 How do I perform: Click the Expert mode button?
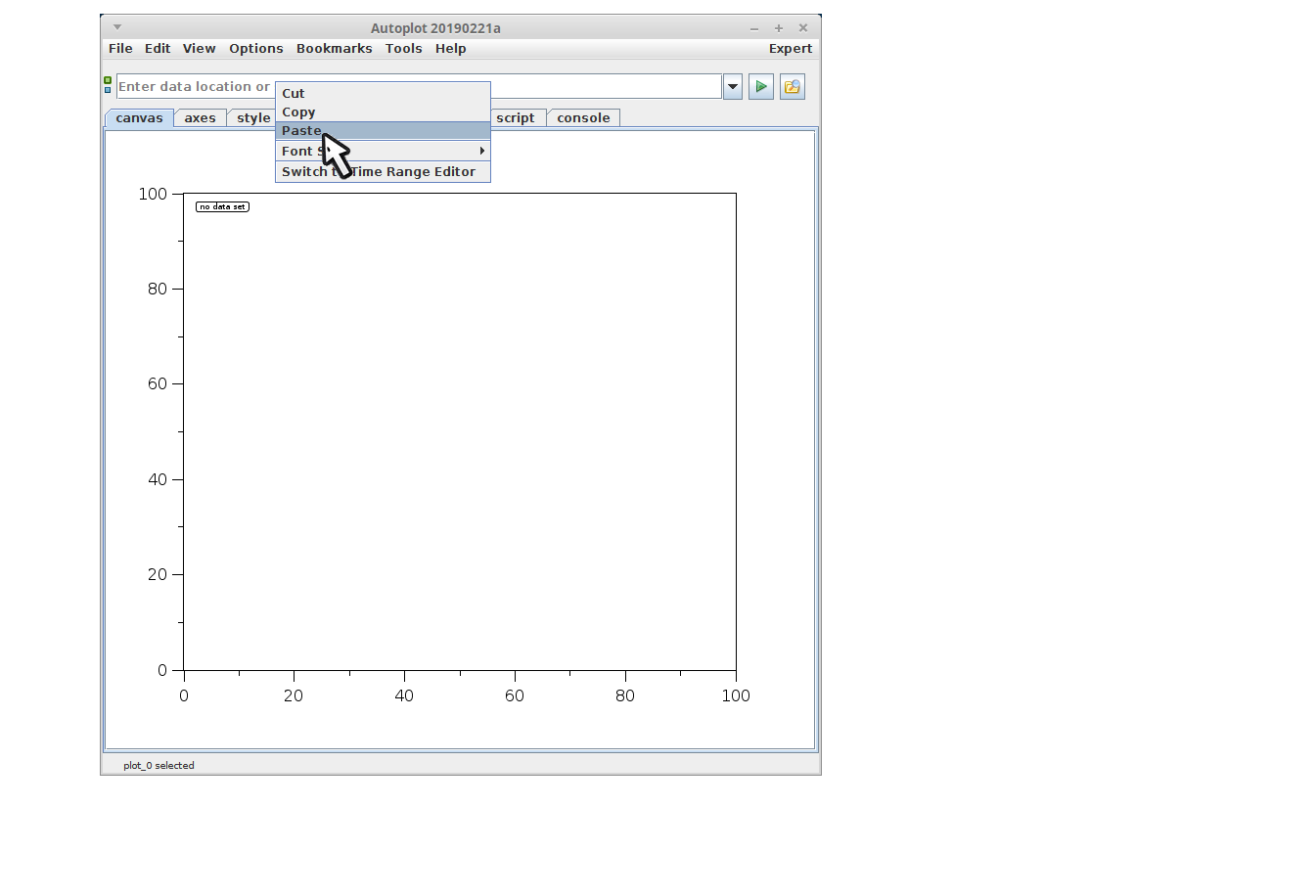coord(790,49)
